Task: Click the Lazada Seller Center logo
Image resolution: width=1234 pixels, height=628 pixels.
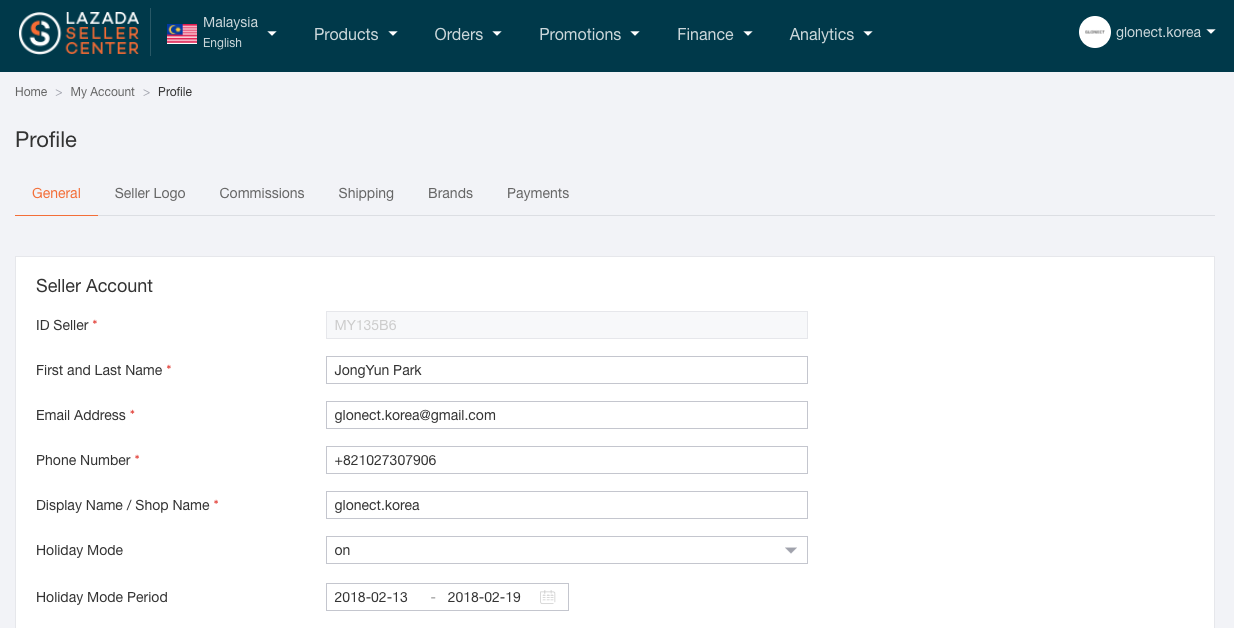Action: (x=79, y=33)
